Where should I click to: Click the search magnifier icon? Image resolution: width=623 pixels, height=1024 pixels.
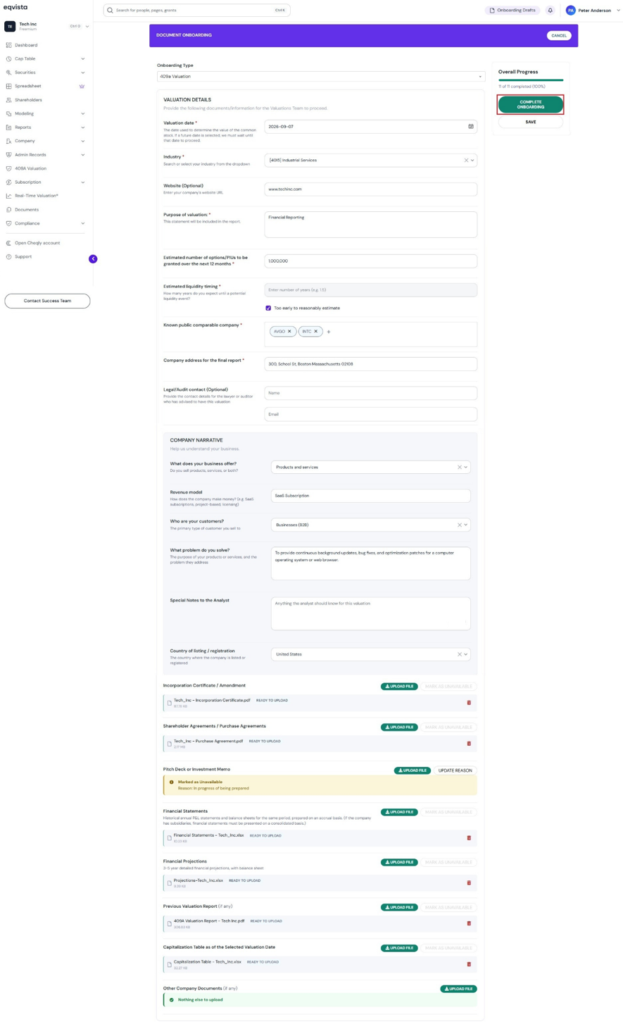[110, 10]
